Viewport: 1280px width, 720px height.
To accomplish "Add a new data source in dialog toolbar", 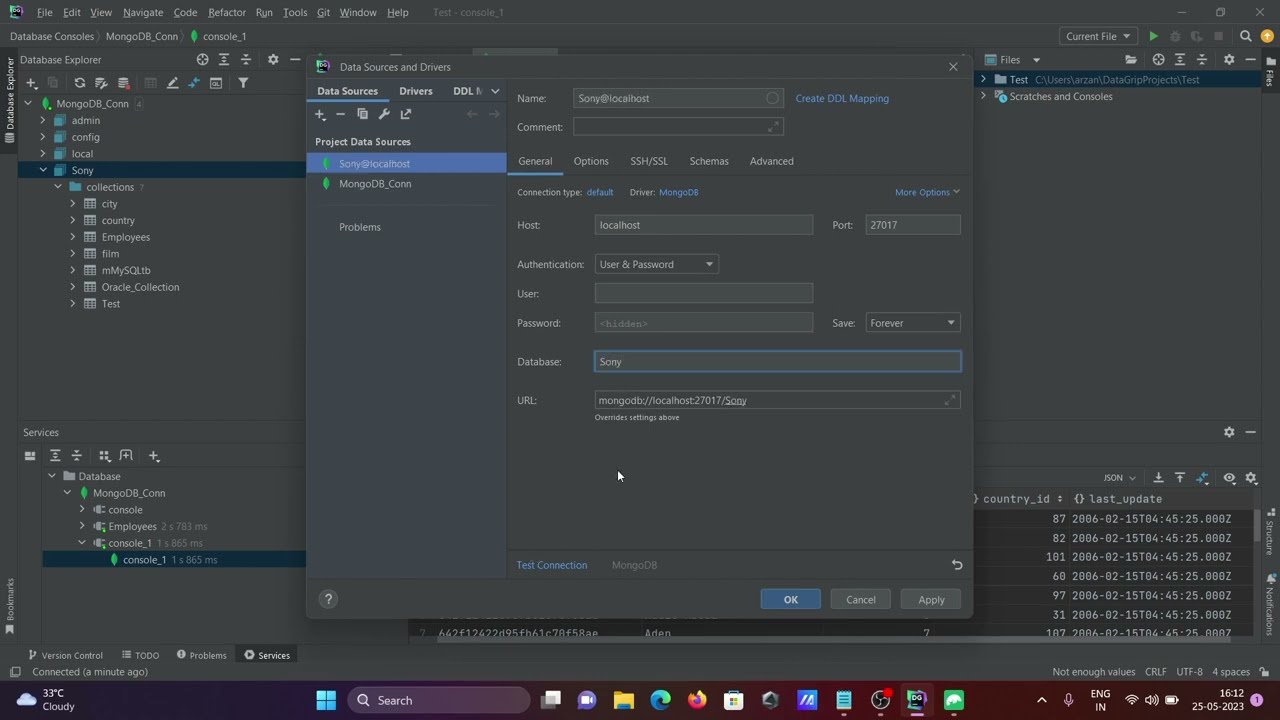I will coord(320,114).
